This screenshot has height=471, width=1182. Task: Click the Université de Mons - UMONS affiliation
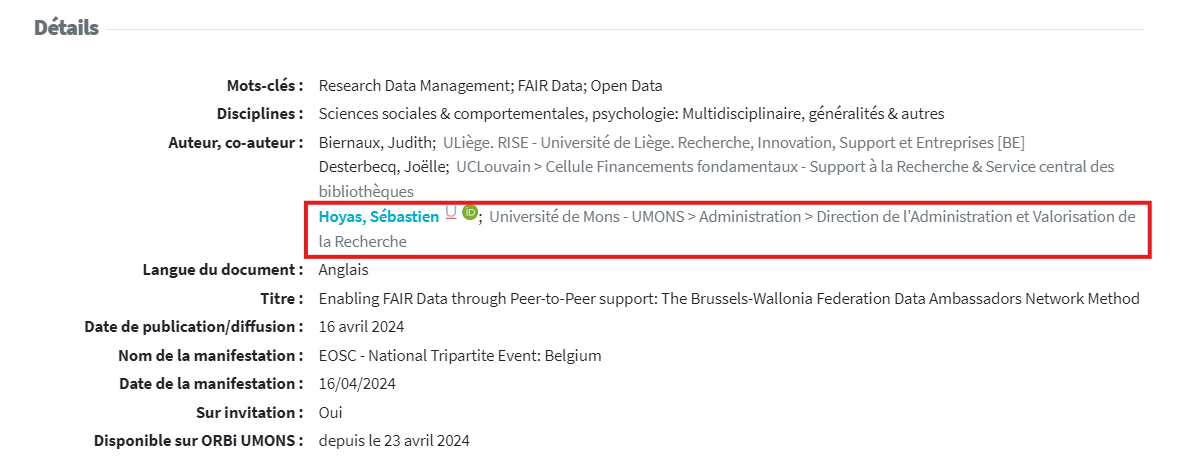[x=727, y=229]
